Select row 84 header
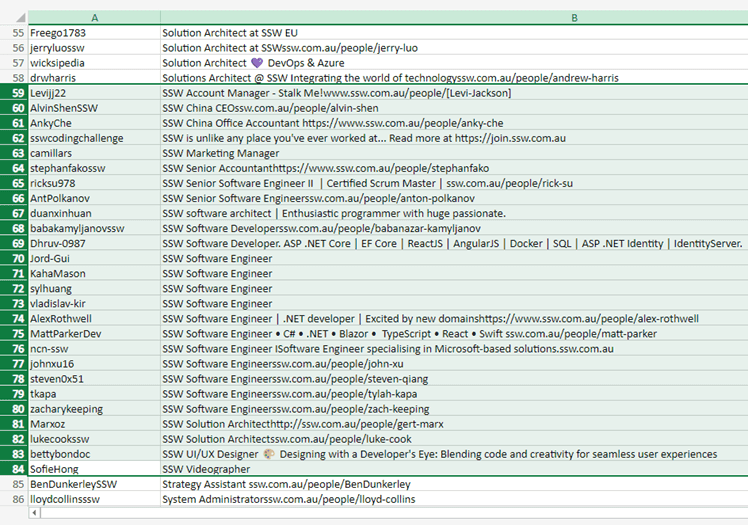This screenshot has height=525, width=748. [14, 469]
